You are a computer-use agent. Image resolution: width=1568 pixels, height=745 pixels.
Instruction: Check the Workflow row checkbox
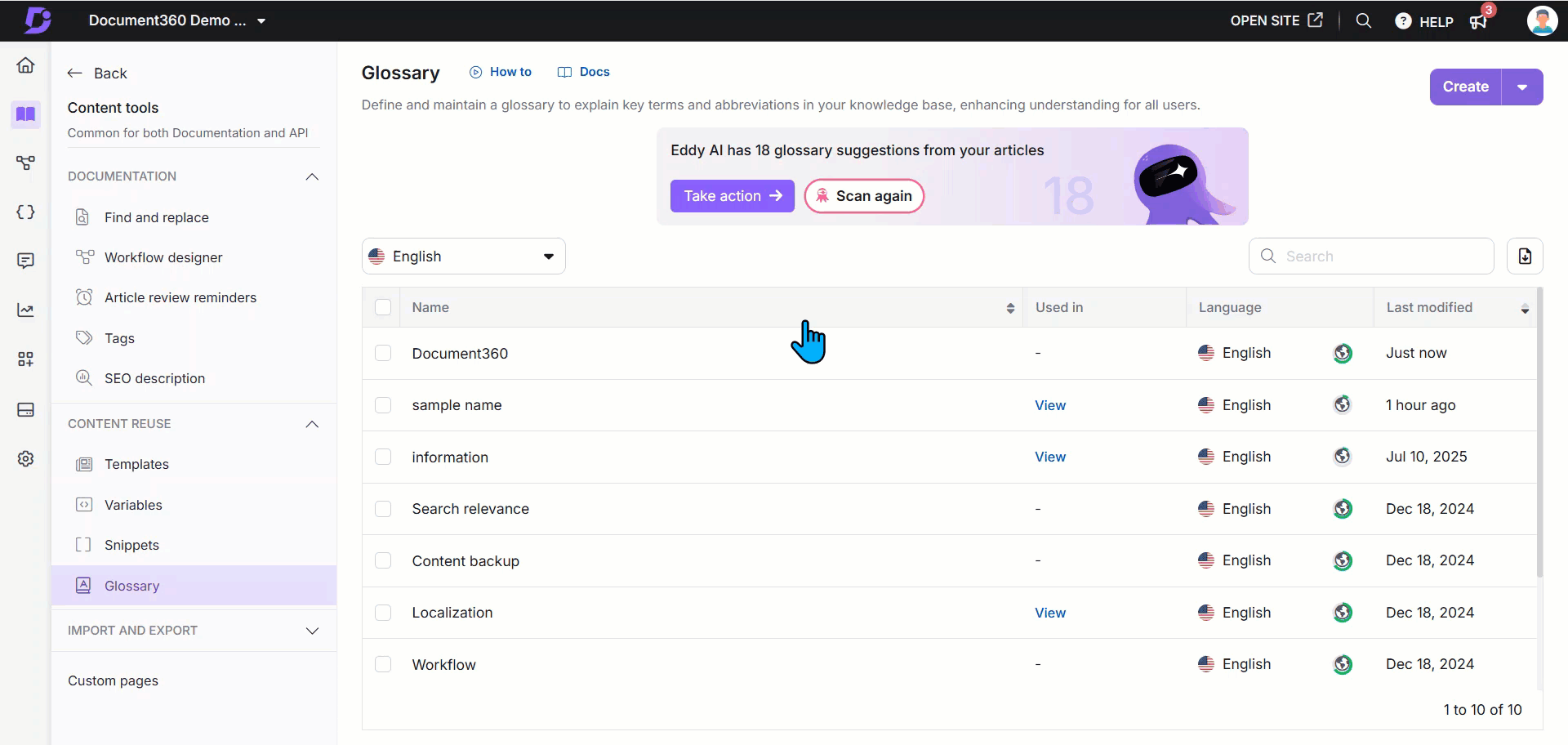[383, 664]
